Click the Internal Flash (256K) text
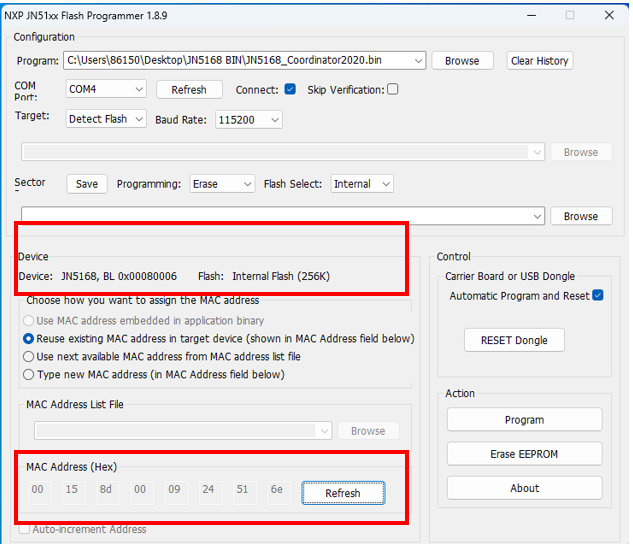 [x=281, y=276]
